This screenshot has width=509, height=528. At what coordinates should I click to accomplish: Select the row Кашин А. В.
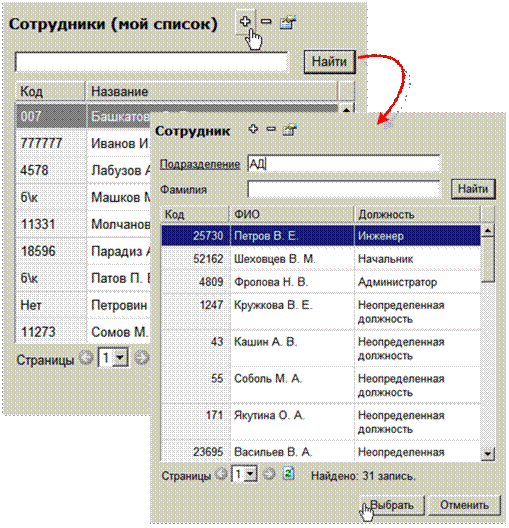point(321,349)
